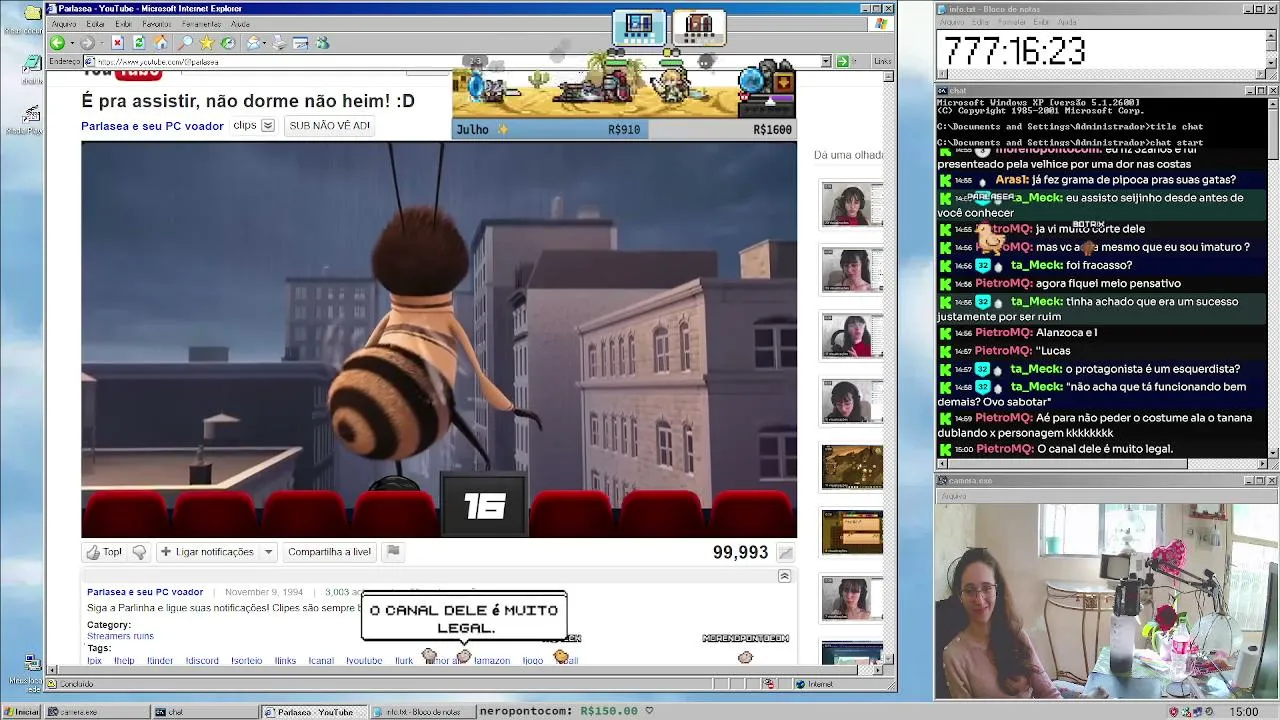Open the forward button history dropdown arrow
Screen dimensions: 1280x720
click(x=100, y=43)
